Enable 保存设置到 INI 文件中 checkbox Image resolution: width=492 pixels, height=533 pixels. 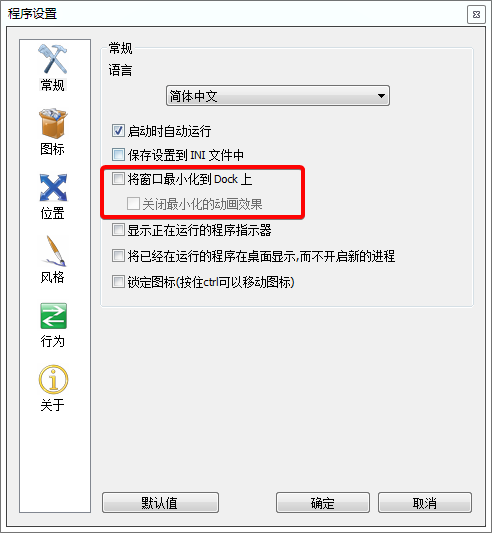coord(118,155)
